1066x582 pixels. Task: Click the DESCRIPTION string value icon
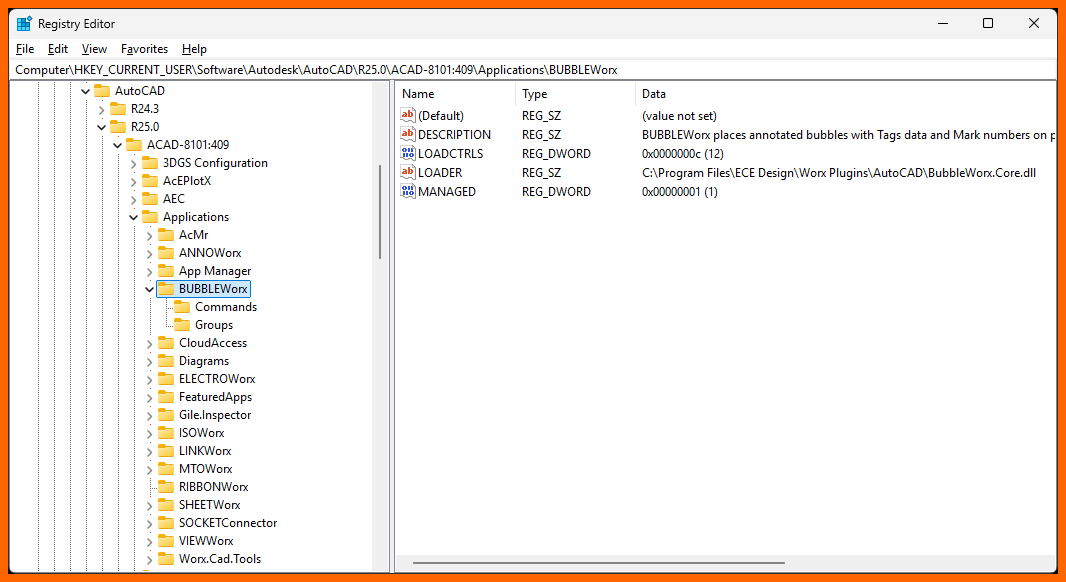tap(408, 135)
